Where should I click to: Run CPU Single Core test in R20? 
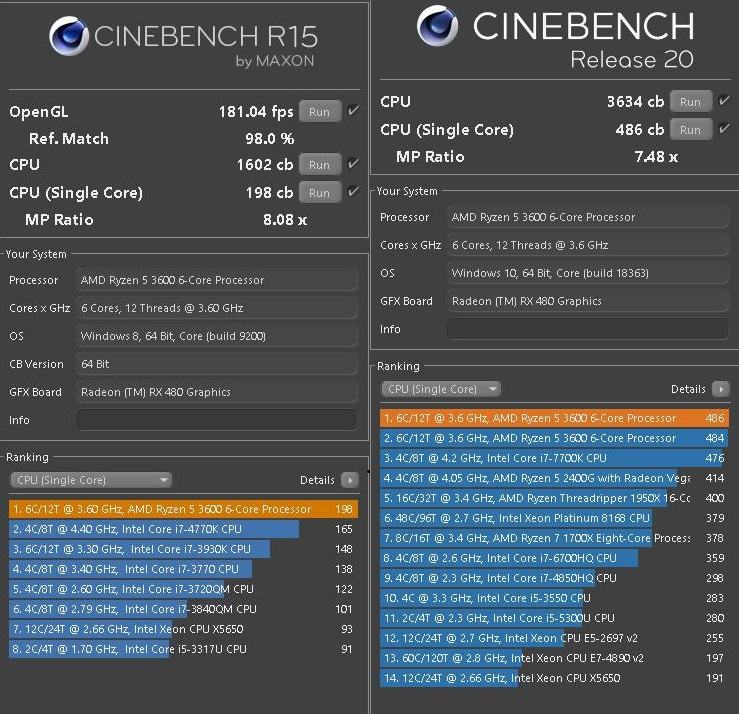click(690, 129)
